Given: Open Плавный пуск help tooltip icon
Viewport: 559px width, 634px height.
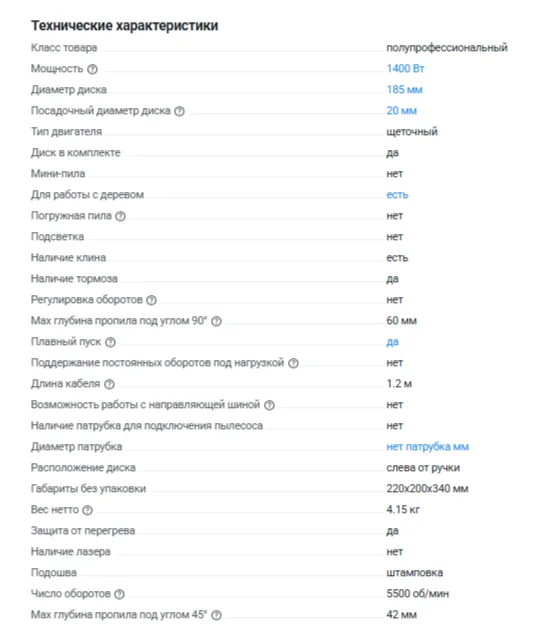Looking at the screenshot, I should (110, 342).
